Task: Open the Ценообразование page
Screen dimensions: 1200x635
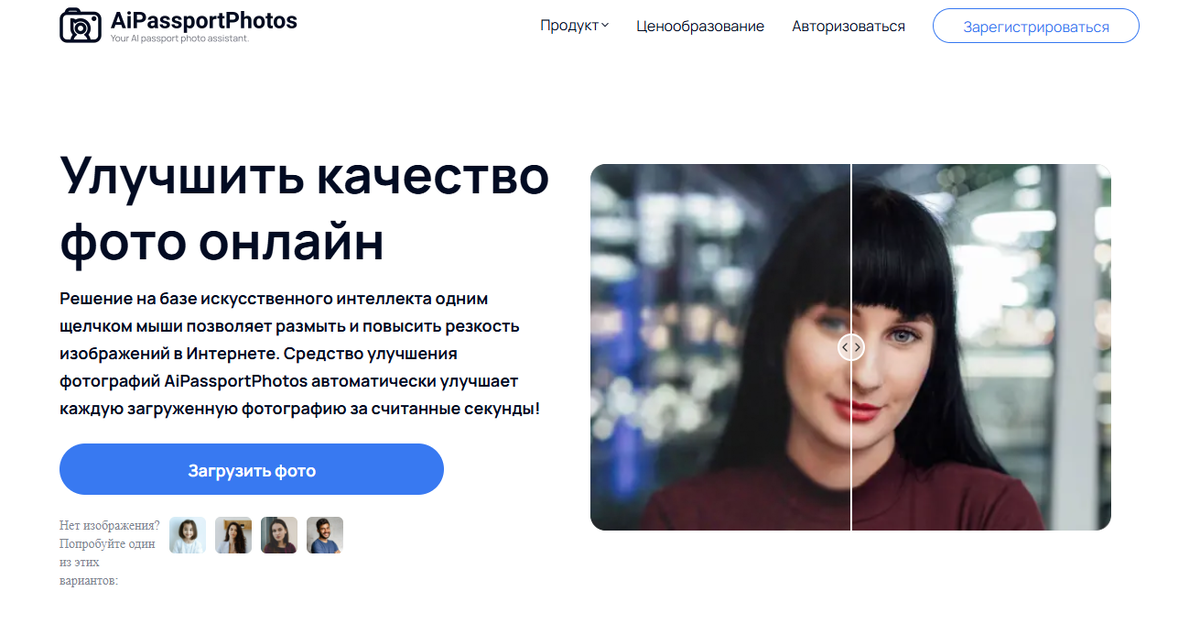Action: (x=700, y=26)
